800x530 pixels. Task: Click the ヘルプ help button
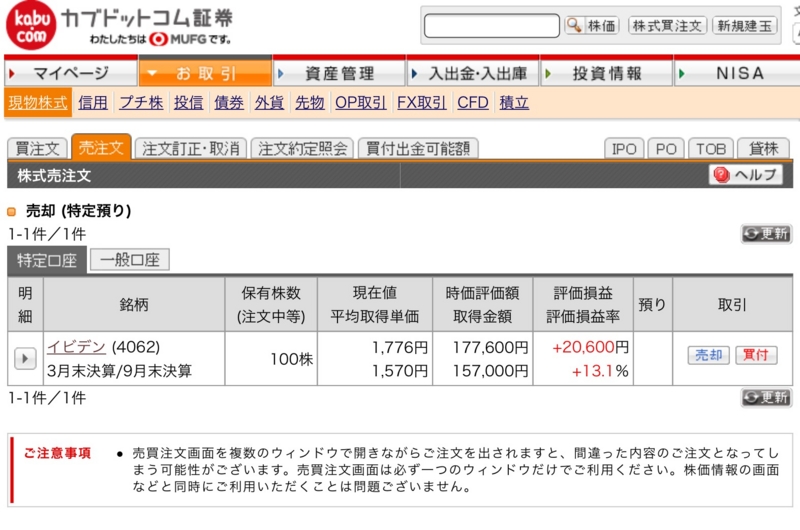[x=745, y=175]
